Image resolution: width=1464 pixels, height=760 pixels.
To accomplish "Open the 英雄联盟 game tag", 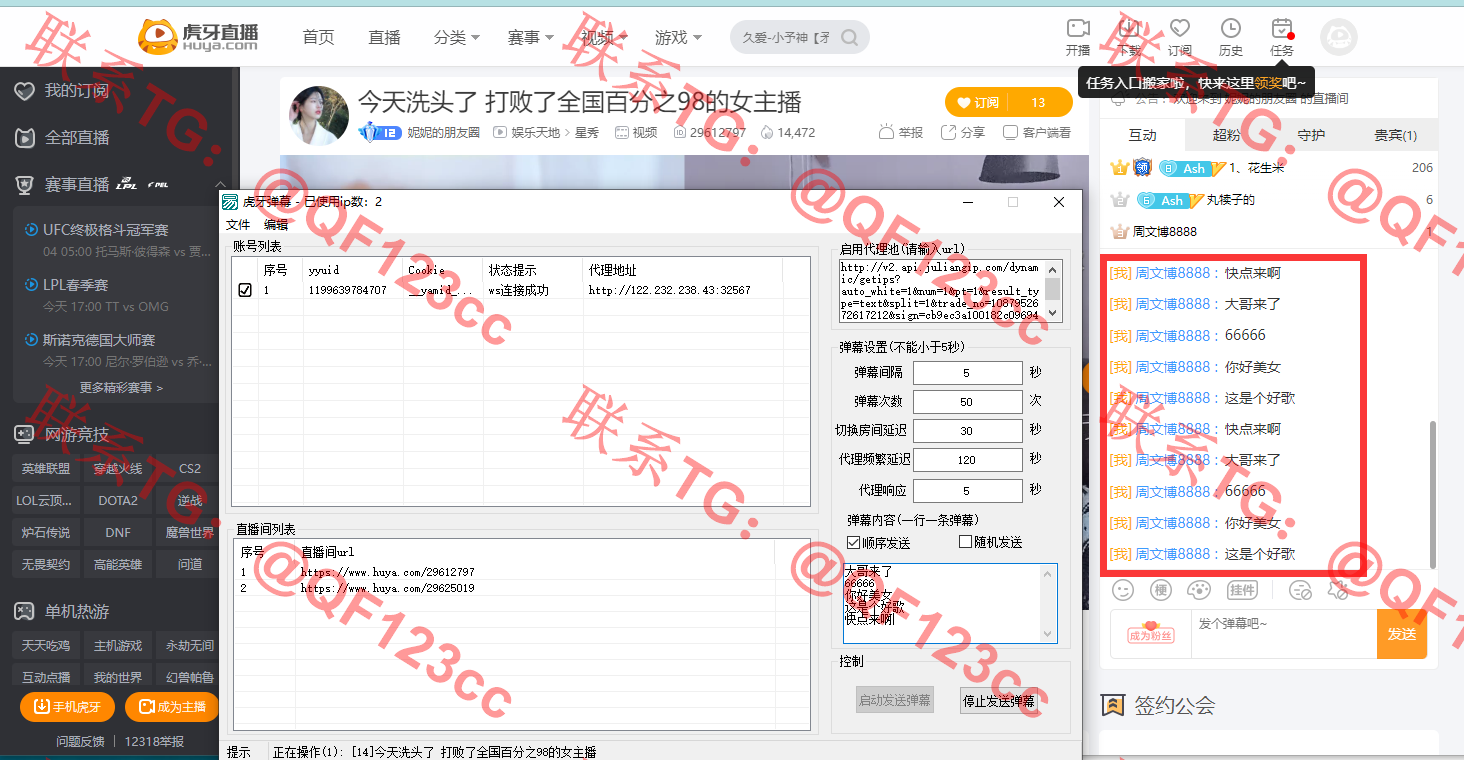I will [x=46, y=468].
